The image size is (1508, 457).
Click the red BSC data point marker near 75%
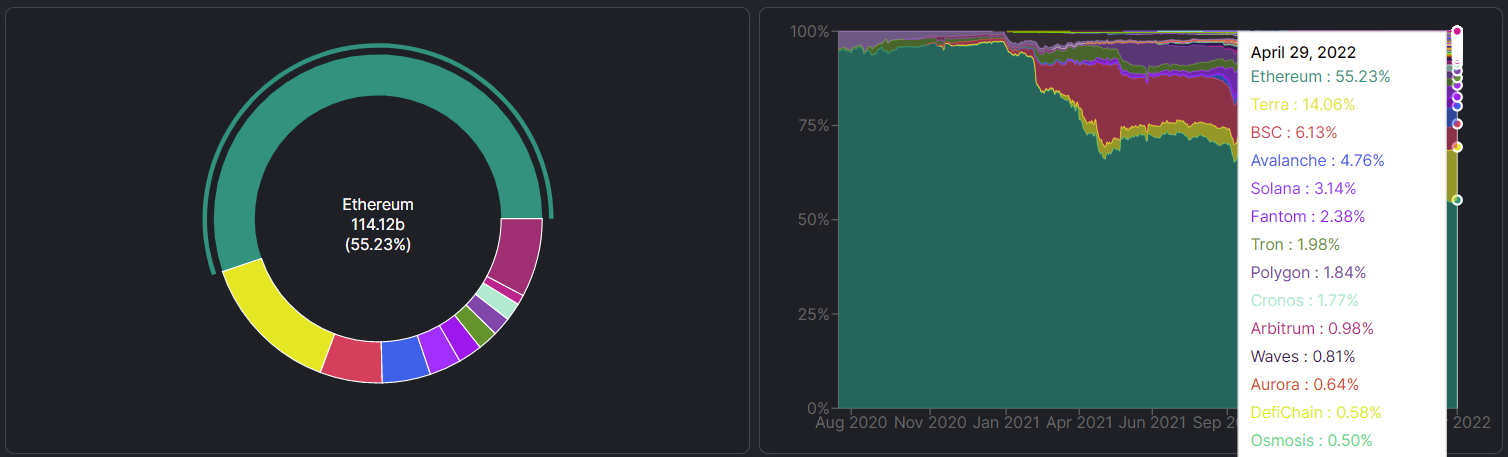coord(1457,124)
